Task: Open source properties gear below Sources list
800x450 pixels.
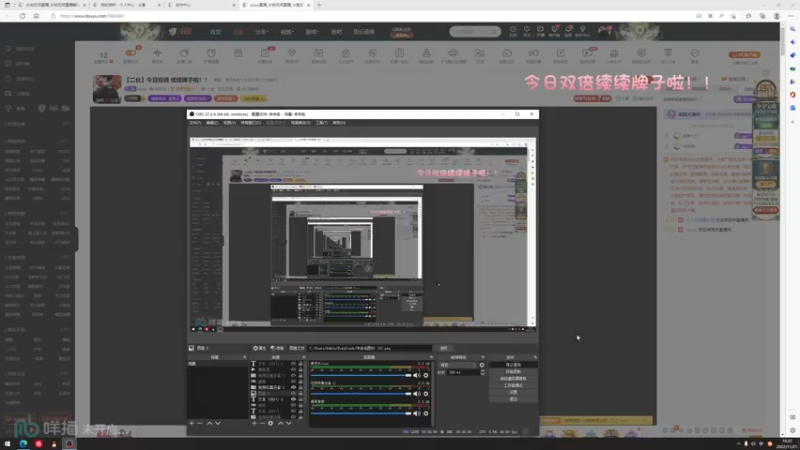Action: (x=270, y=423)
